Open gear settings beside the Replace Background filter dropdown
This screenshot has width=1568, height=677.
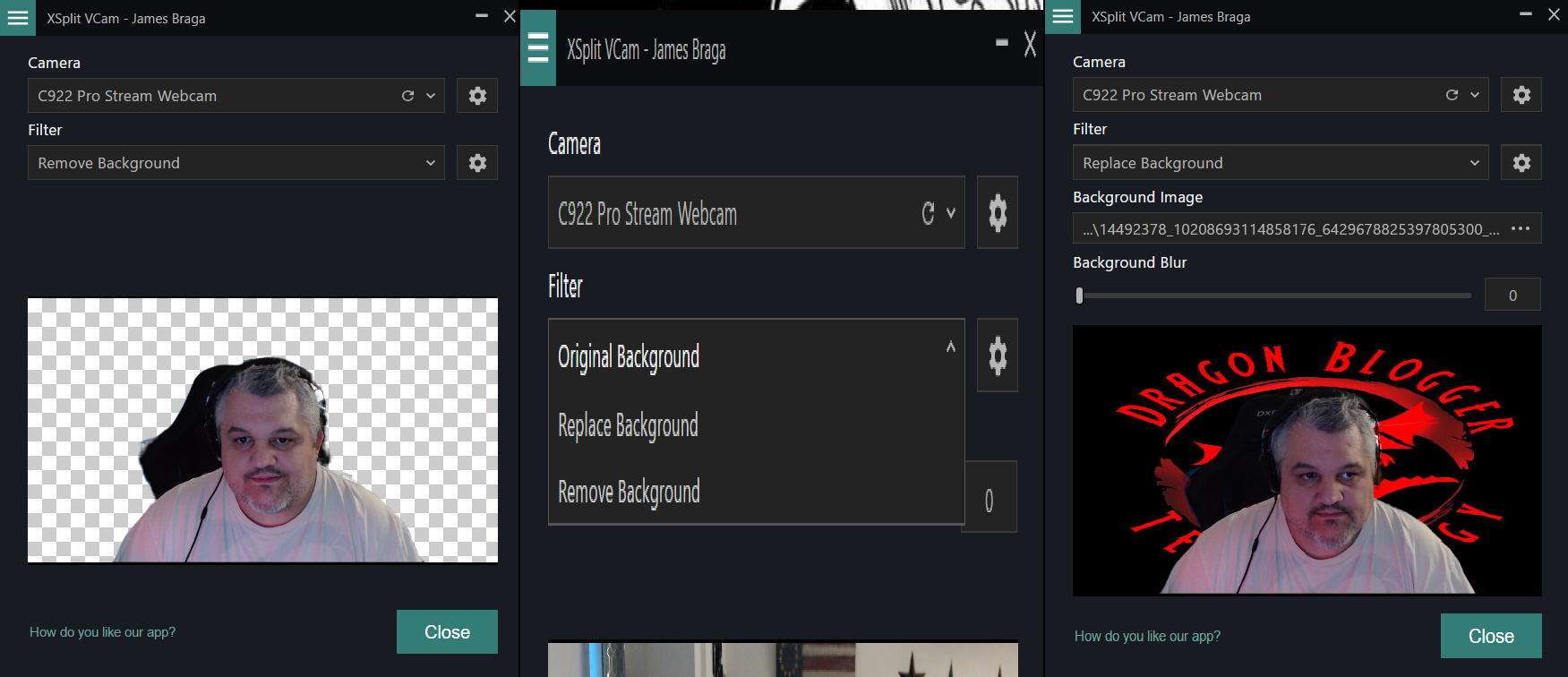(1521, 163)
